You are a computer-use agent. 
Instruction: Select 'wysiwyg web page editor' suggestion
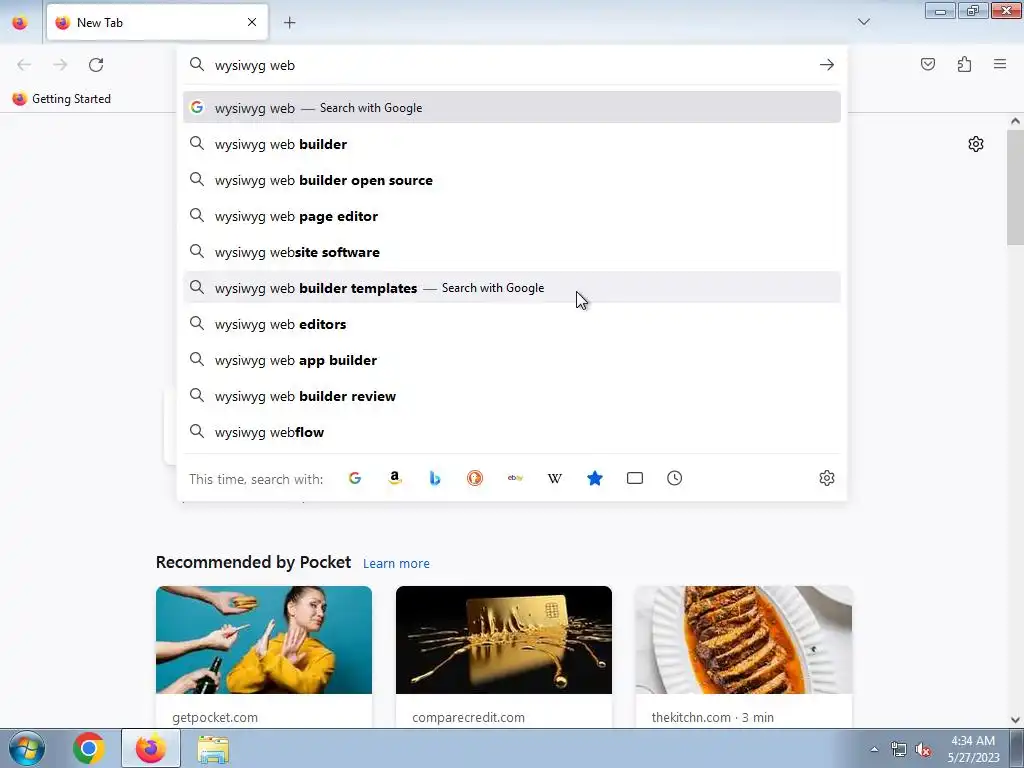512,216
